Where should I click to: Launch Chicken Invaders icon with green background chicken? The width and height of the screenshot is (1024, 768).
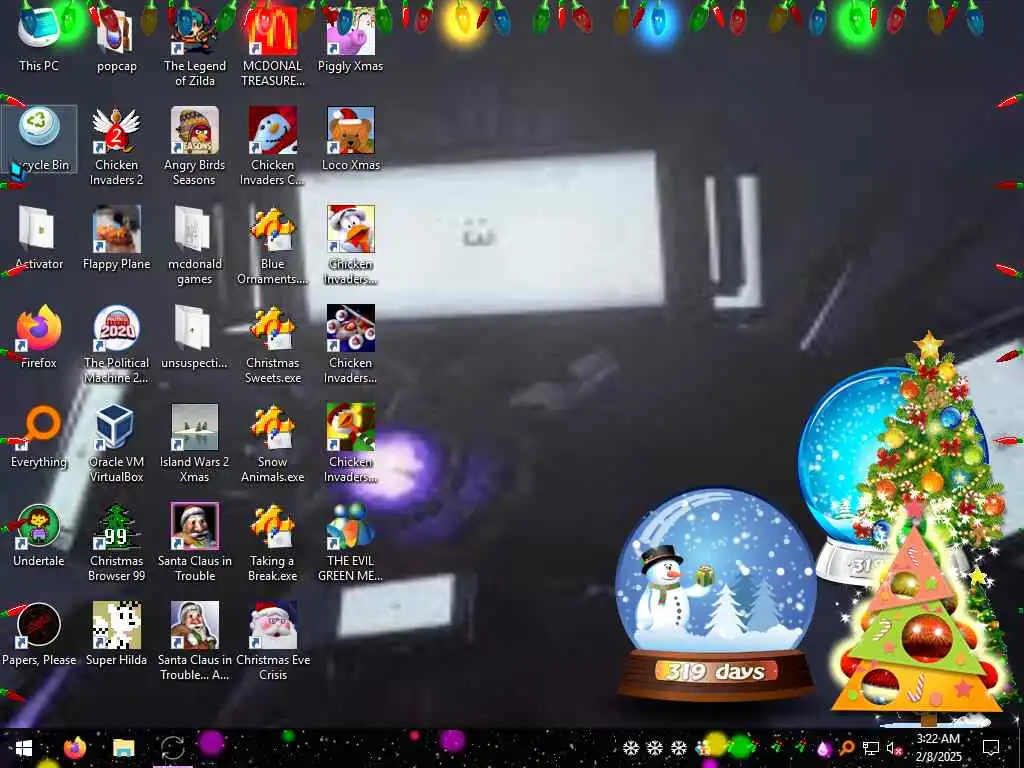tap(351, 443)
